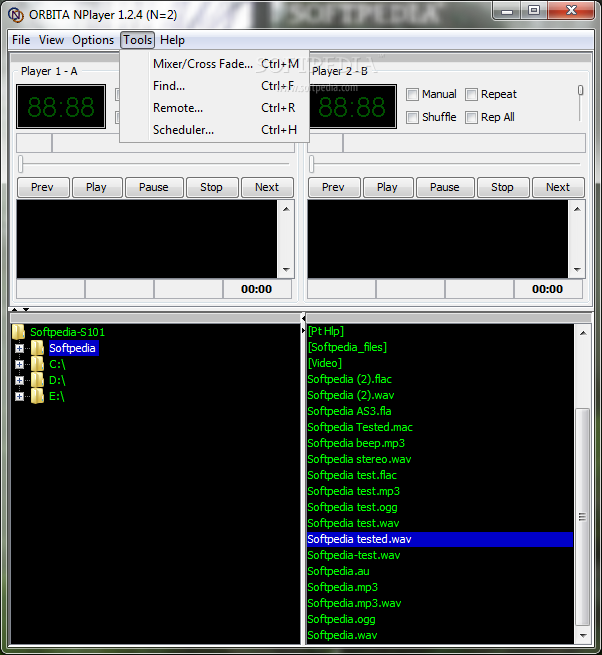602x655 pixels.
Task: Open the Options menu
Action: click(93, 40)
